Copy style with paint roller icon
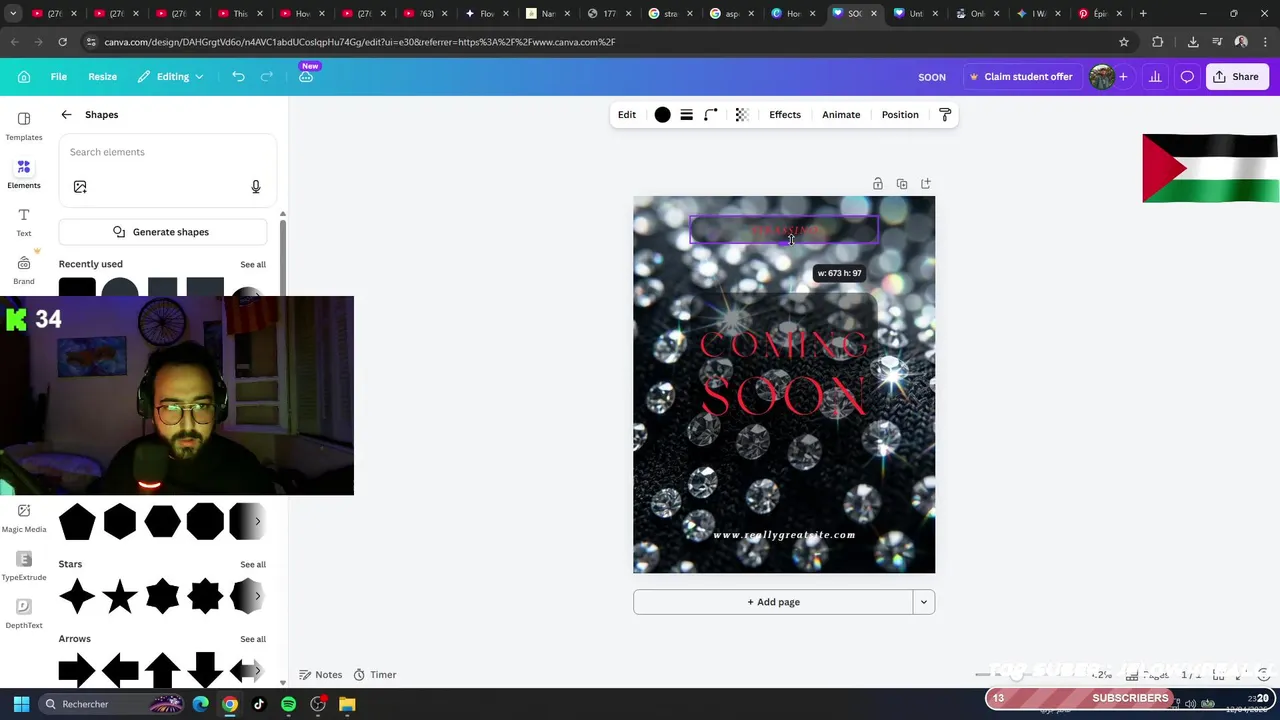The image size is (1280, 720). point(945,115)
